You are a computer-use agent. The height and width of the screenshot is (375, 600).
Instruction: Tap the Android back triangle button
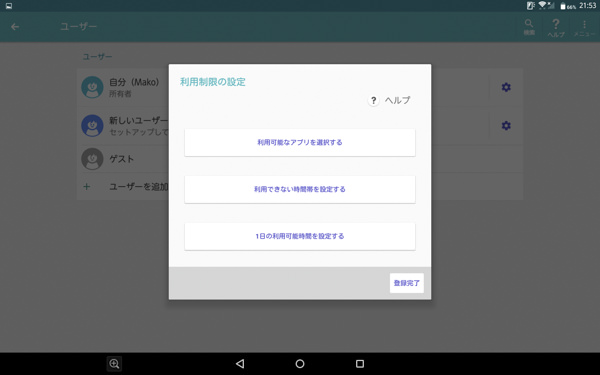(240, 364)
